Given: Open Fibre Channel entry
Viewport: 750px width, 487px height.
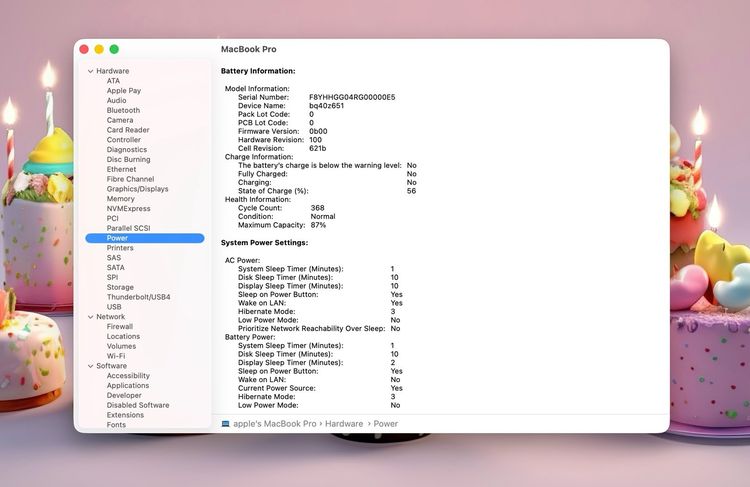Looking at the screenshot, I should [131, 179].
